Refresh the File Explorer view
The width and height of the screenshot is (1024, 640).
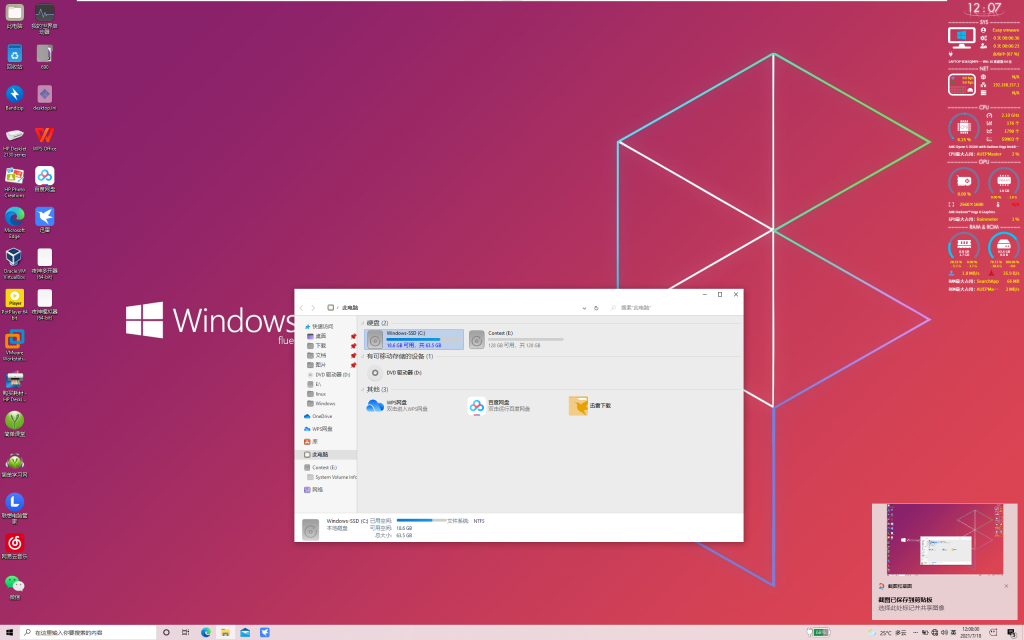tap(596, 308)
